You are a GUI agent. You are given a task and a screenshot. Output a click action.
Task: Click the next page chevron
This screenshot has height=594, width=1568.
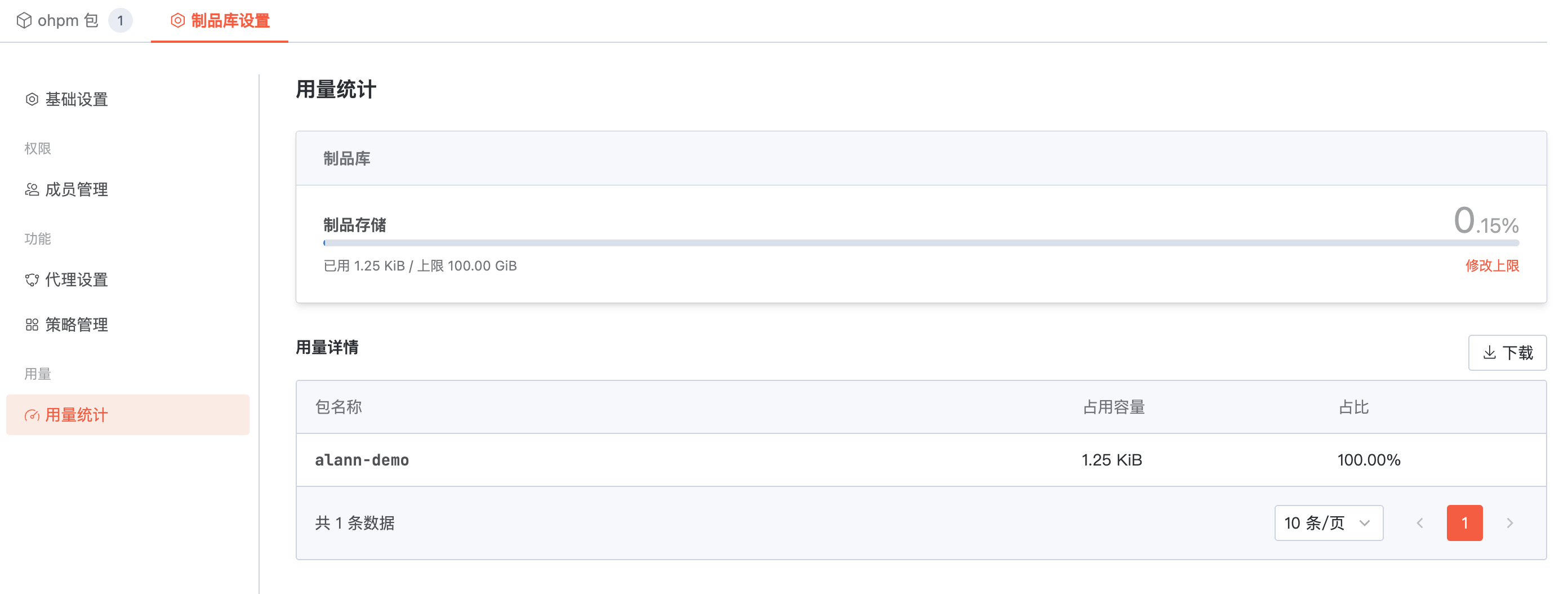1509,523
